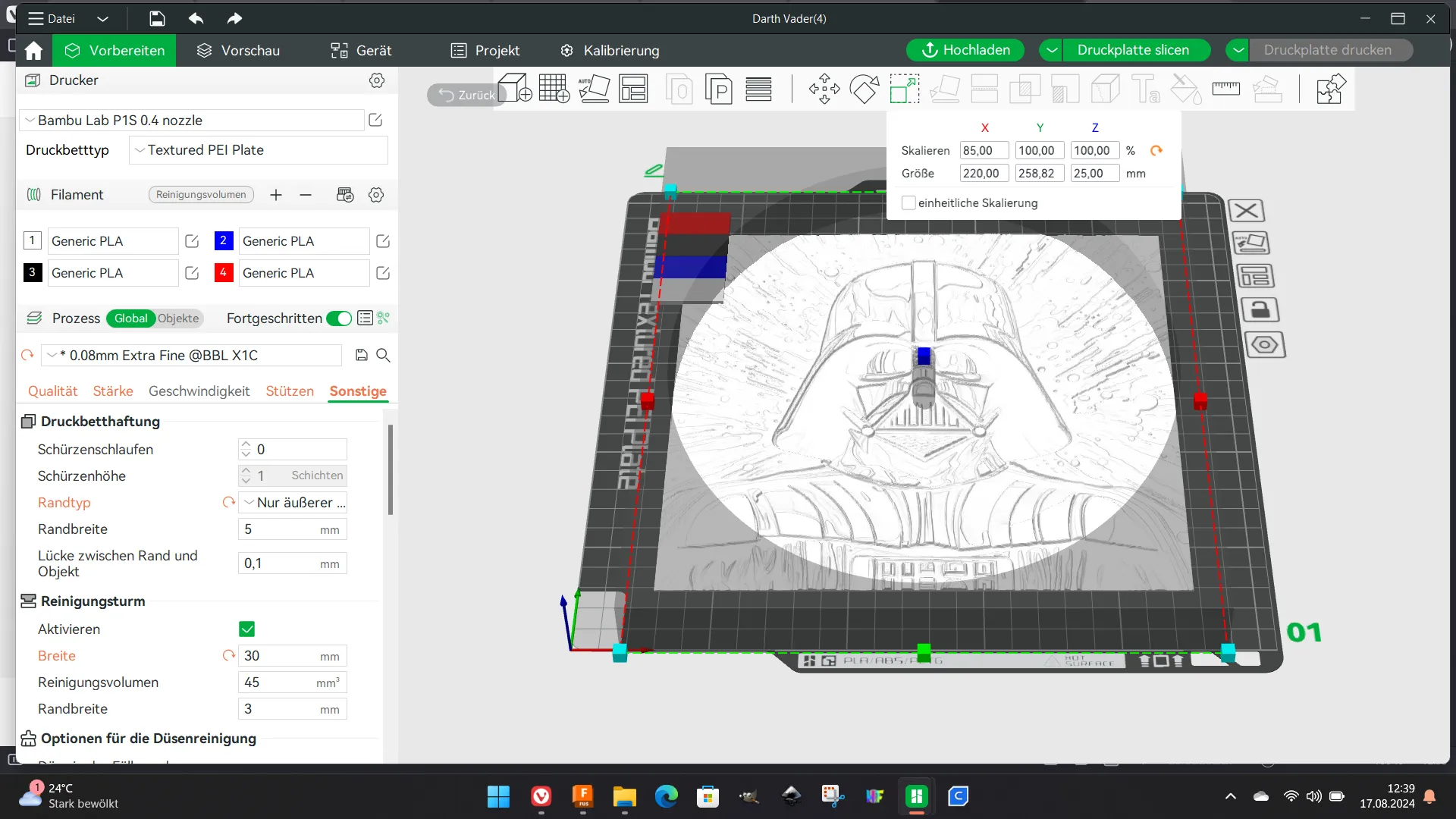This screenshot has width=1456, height=819.
Task: Open the Druckbetttyp Textured PEI Plate dropdown
Action: point(259,150)
